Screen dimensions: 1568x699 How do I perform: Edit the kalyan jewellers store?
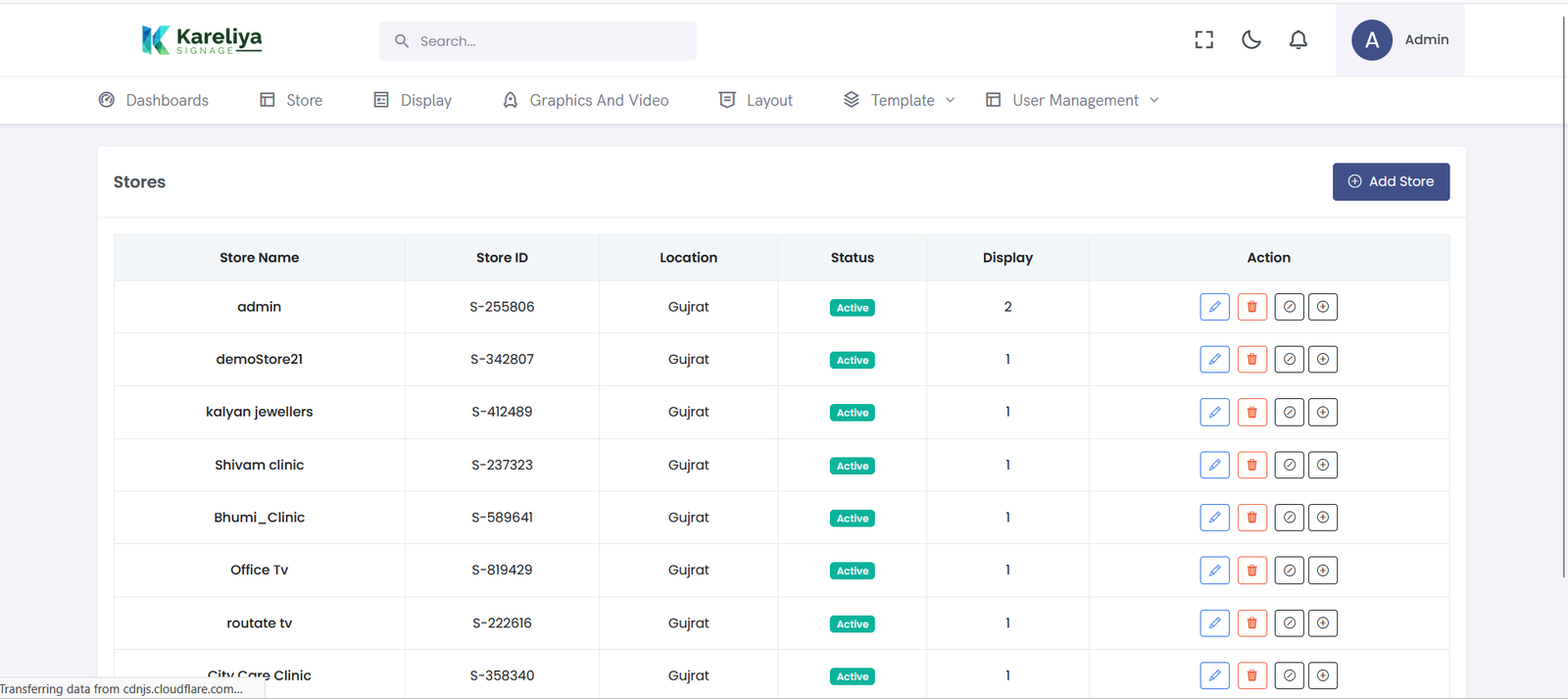[x=1215, y=413]
